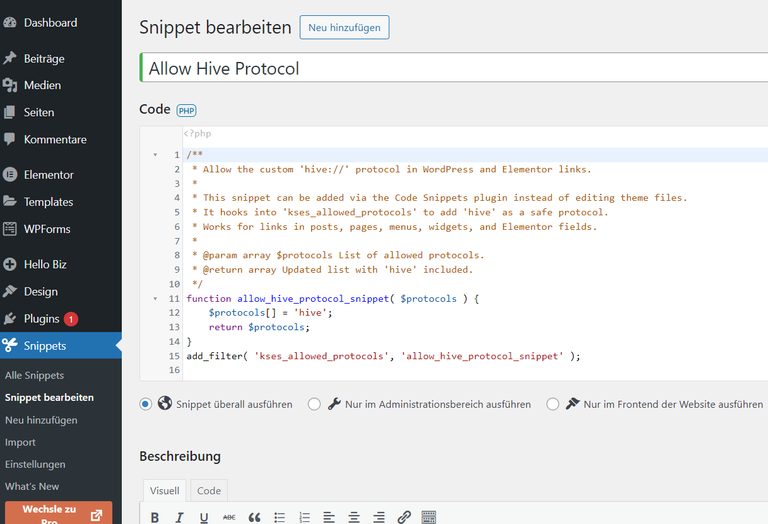Click the Seiten pages icon

(x=10, y=112)
